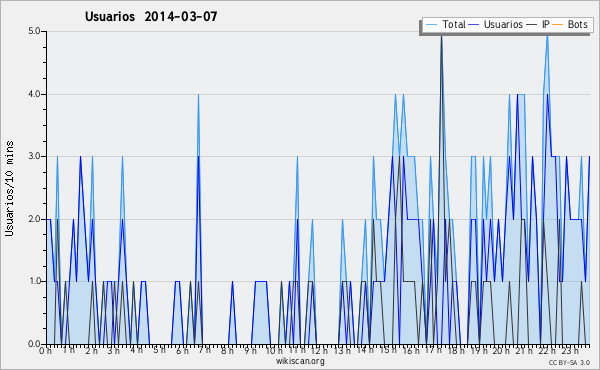
Task: Click the y-axis value 2.0
Action: click(x=34, y=219)
